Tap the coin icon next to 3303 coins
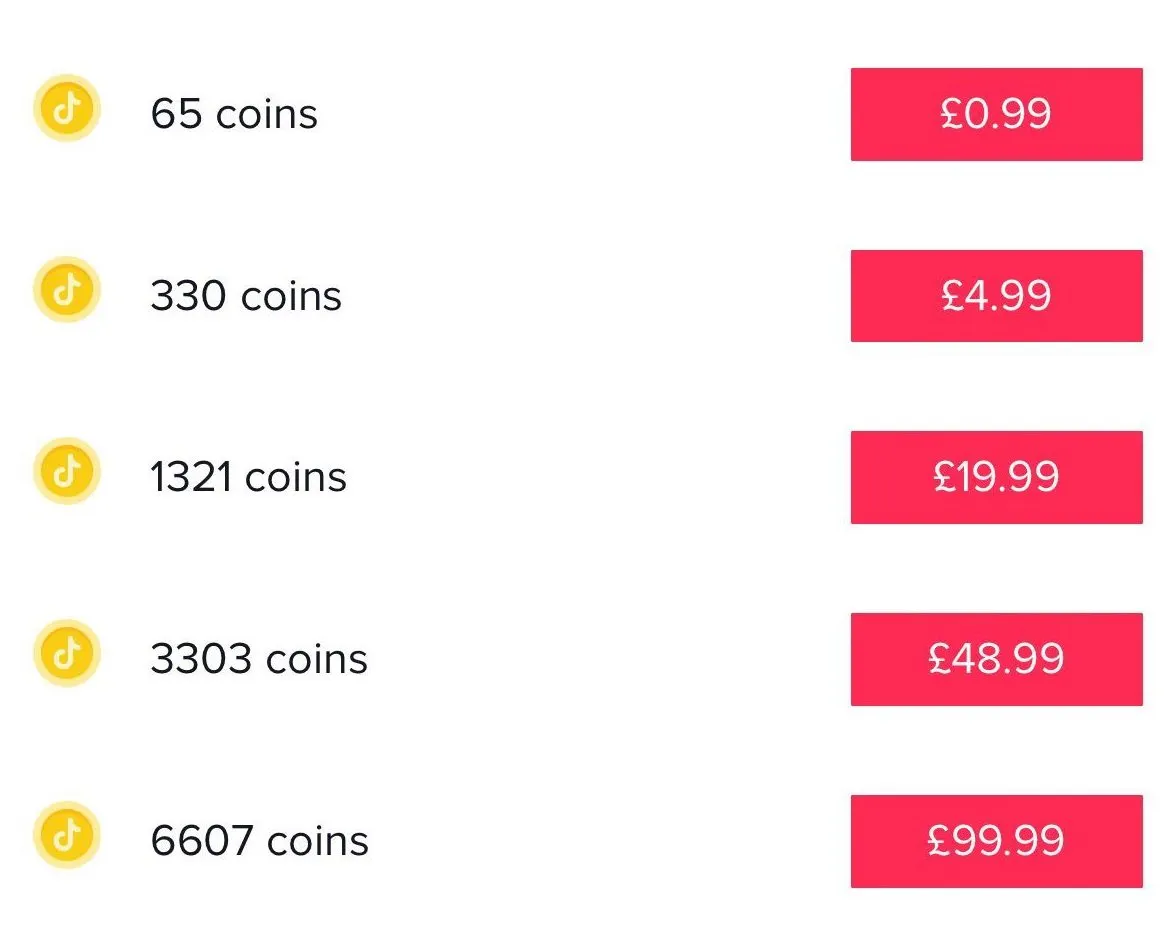Screen dimensions: 1174x949 (x=67, y=653)
